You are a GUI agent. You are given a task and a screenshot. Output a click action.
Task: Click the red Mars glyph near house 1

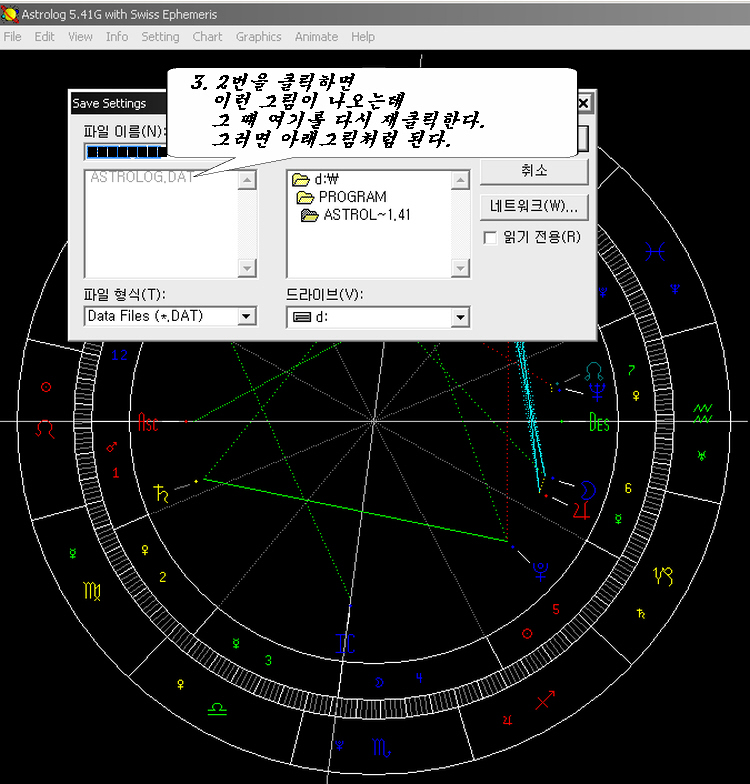[112, 446]
